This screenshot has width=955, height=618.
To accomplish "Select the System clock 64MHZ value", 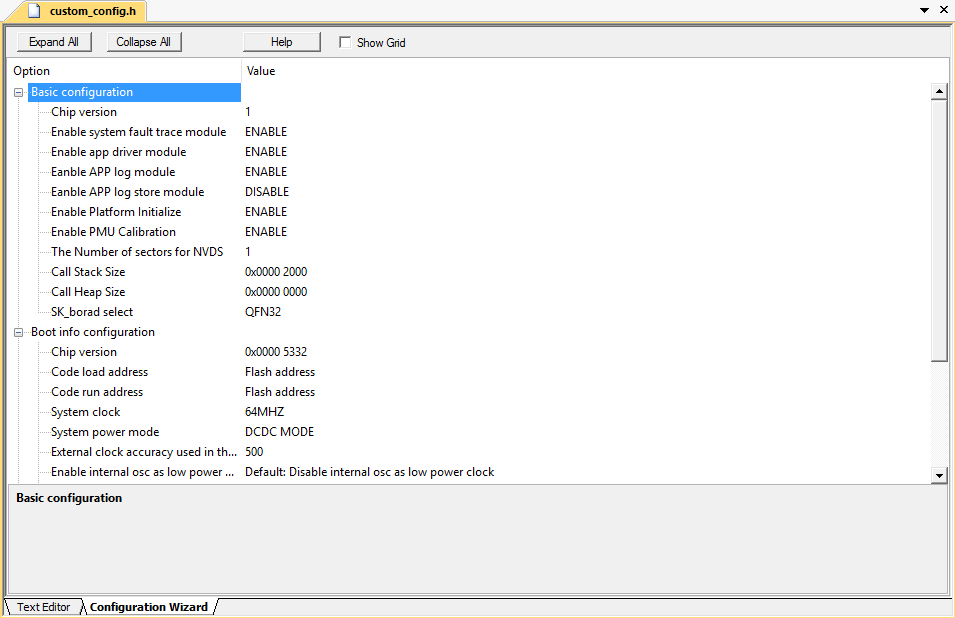I will (x=265, y=412).
